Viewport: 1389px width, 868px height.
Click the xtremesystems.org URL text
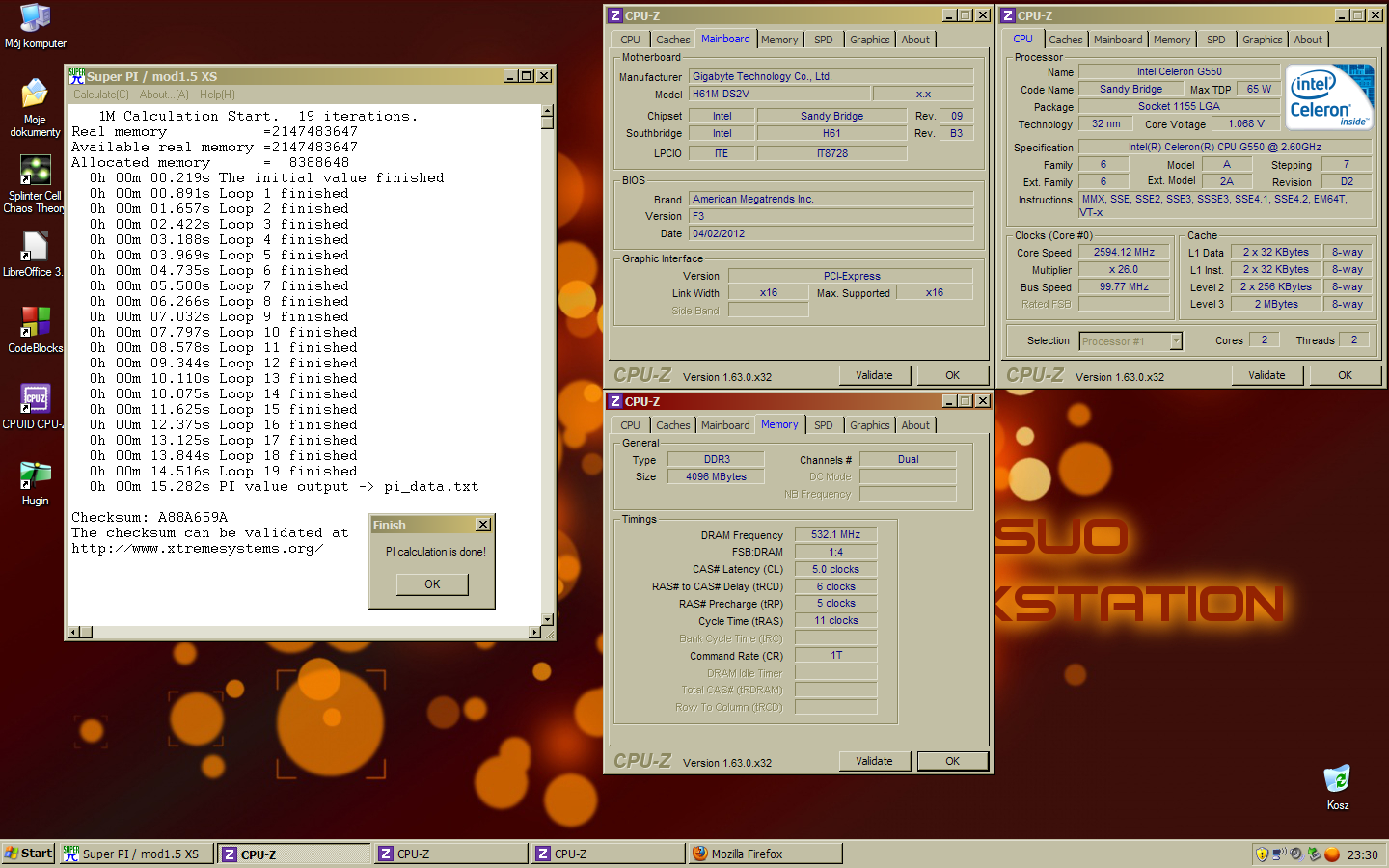197,548
